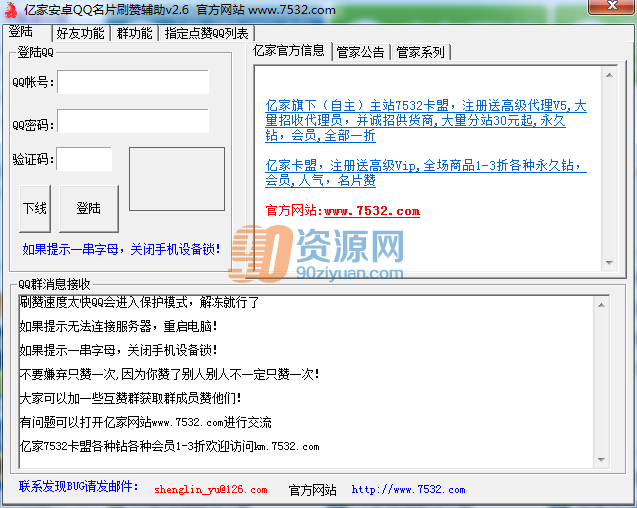Focus the QQ密码 input field
The height and width of the screenshot is (508, 637).
[133, 121]
